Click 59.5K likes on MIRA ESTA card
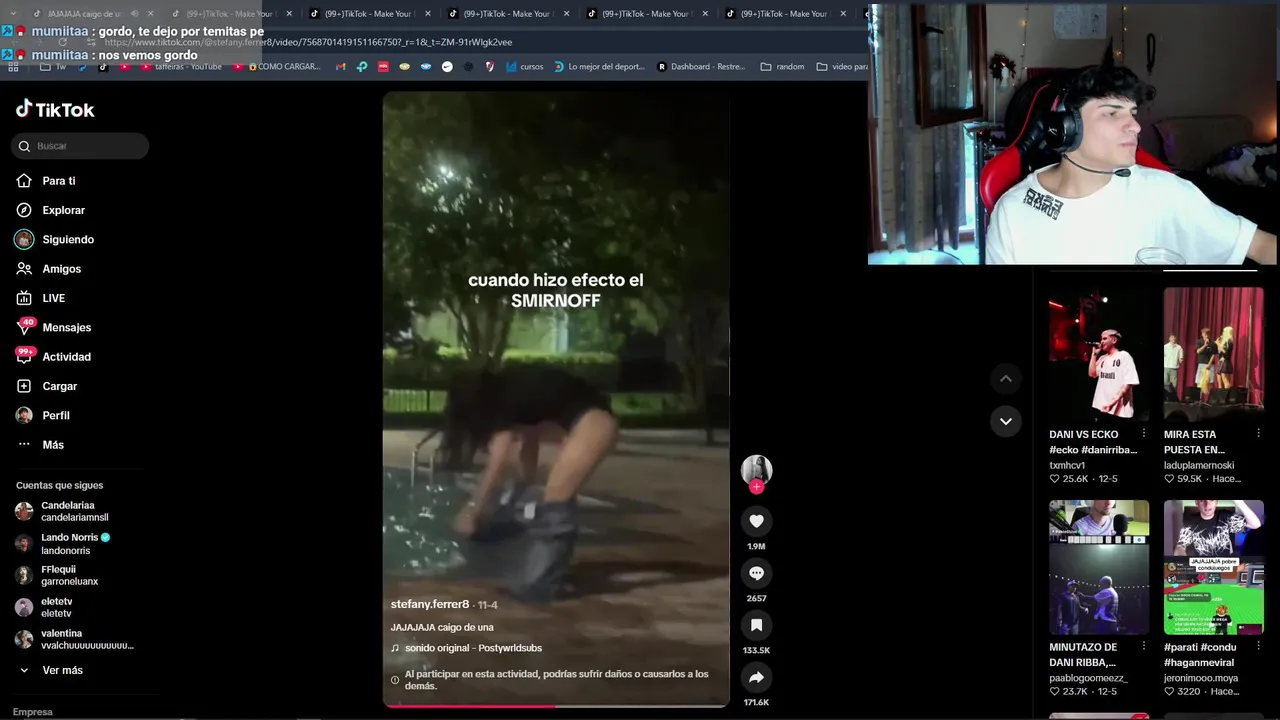Viewport: 1280px width, 720px height. (x=1183, y=479)
